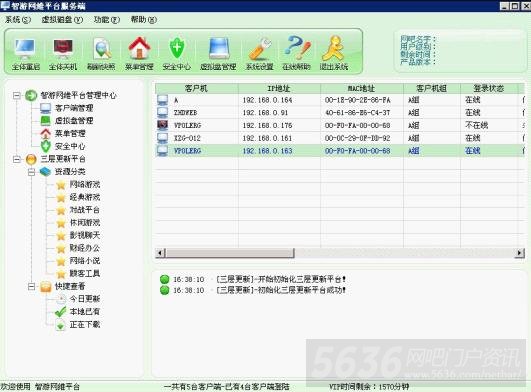
Task: Collapse the 快捷查看 tree branch
Action: pyautogui.click(x=31, y=286)
